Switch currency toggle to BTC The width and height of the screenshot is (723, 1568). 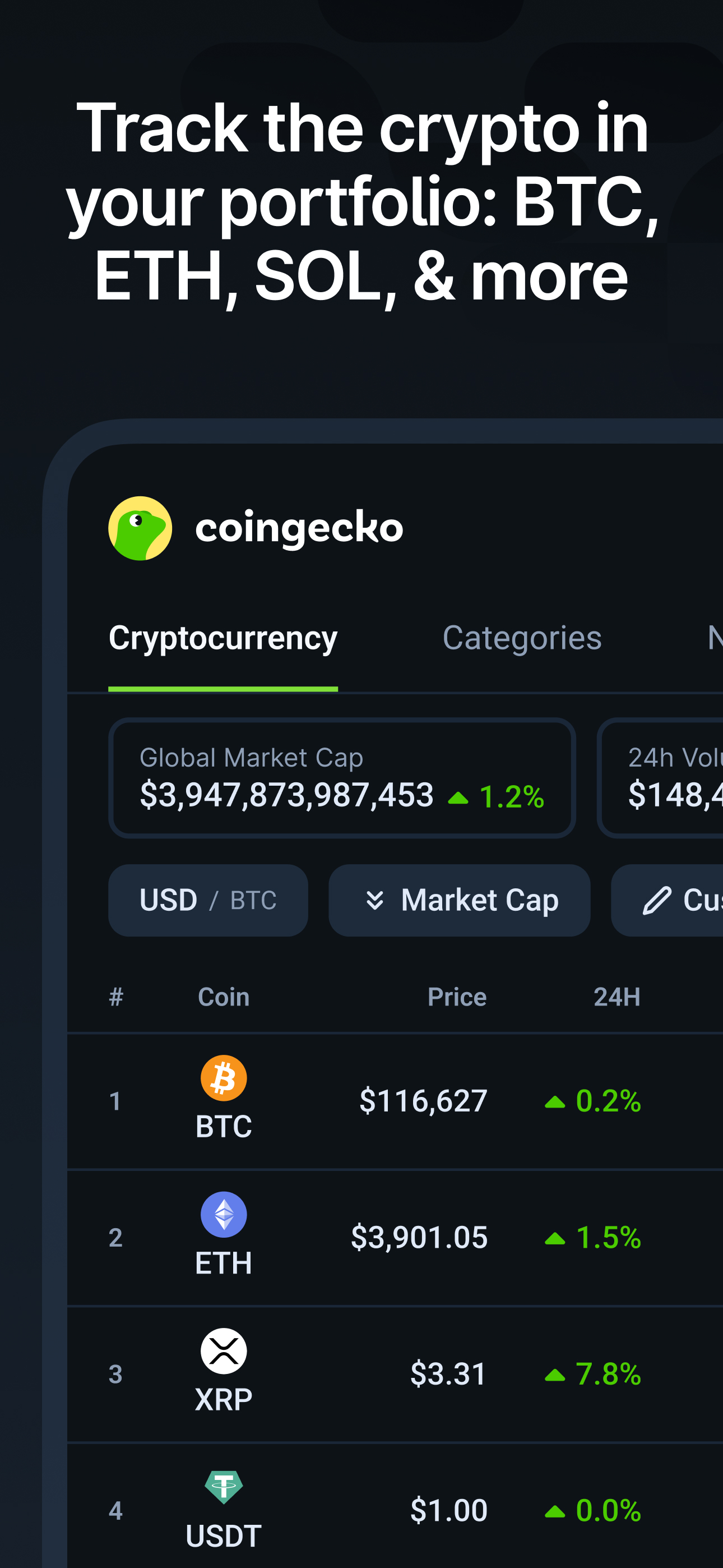point(253,900)
